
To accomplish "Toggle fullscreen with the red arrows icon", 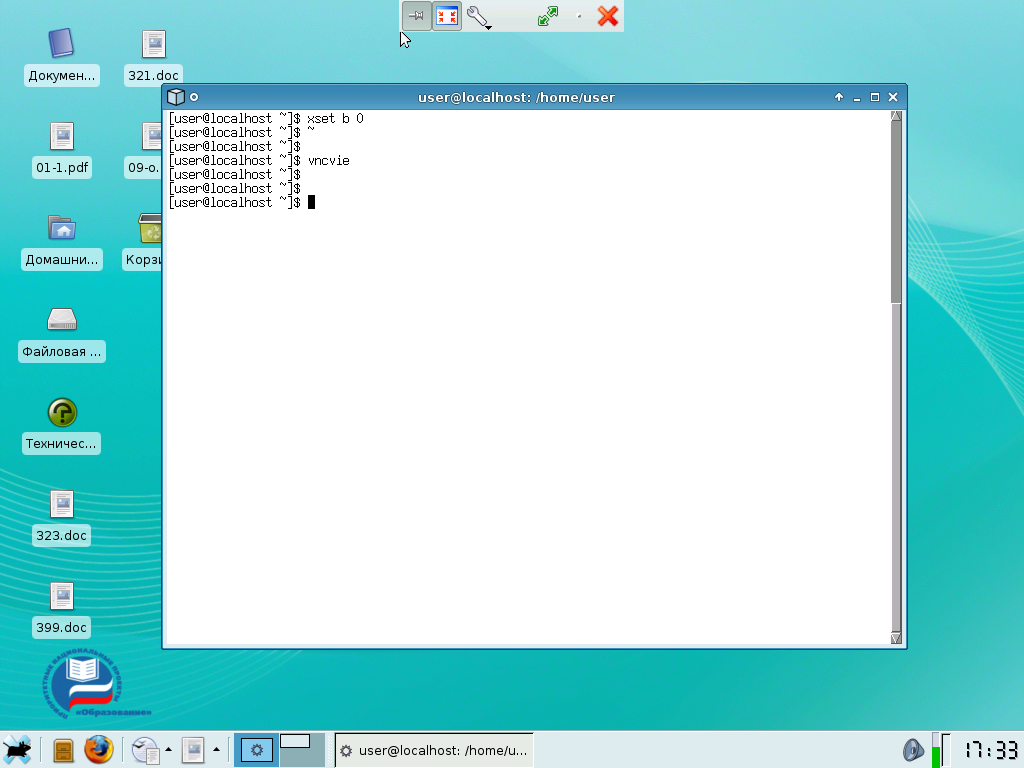I will pyautogui.click(x=446, y=16).
